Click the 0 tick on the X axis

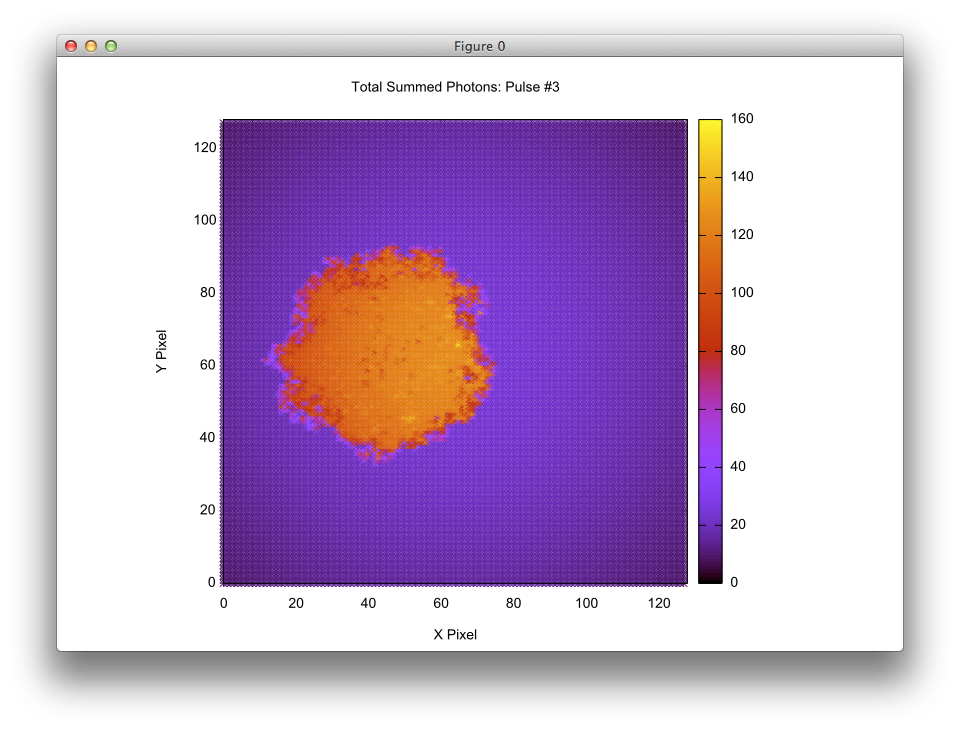(223, 603)
